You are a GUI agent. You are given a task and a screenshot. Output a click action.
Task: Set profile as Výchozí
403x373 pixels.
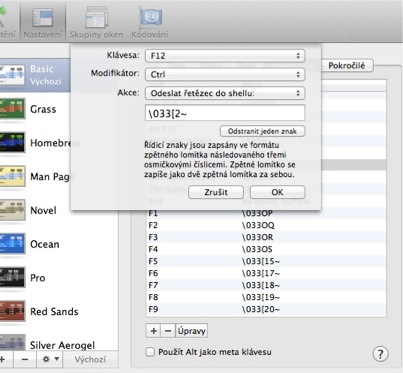[x=90, y=359]
